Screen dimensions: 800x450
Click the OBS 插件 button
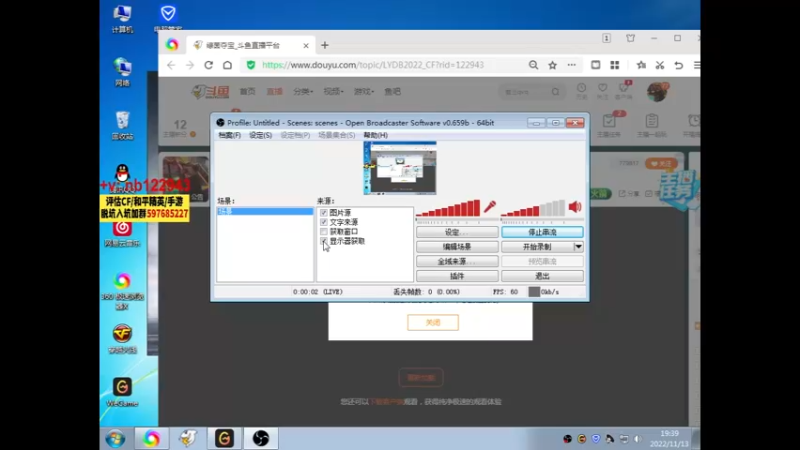pos(457,276)
